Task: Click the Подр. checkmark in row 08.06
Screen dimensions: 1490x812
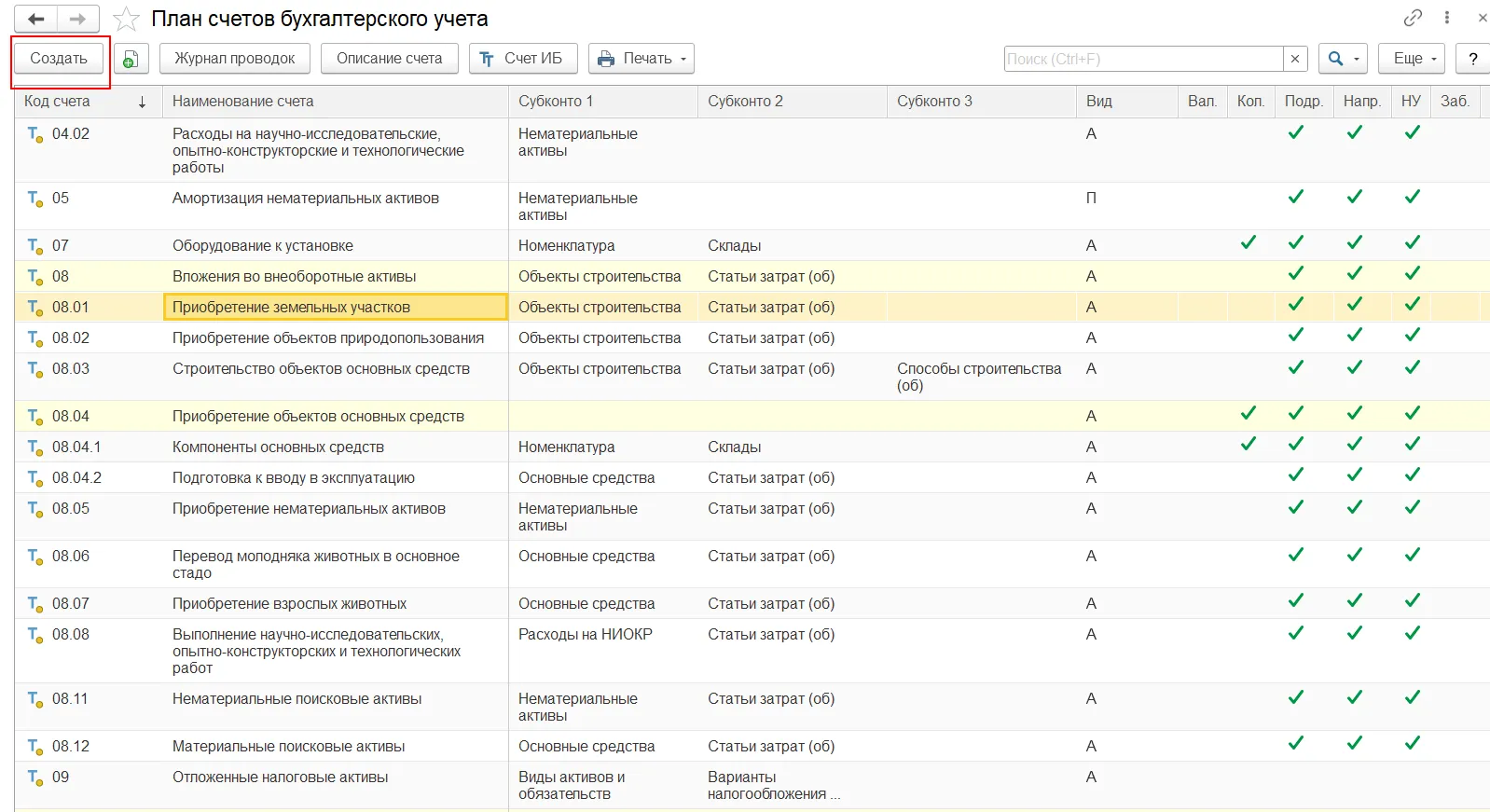Action: (1296, 555)
